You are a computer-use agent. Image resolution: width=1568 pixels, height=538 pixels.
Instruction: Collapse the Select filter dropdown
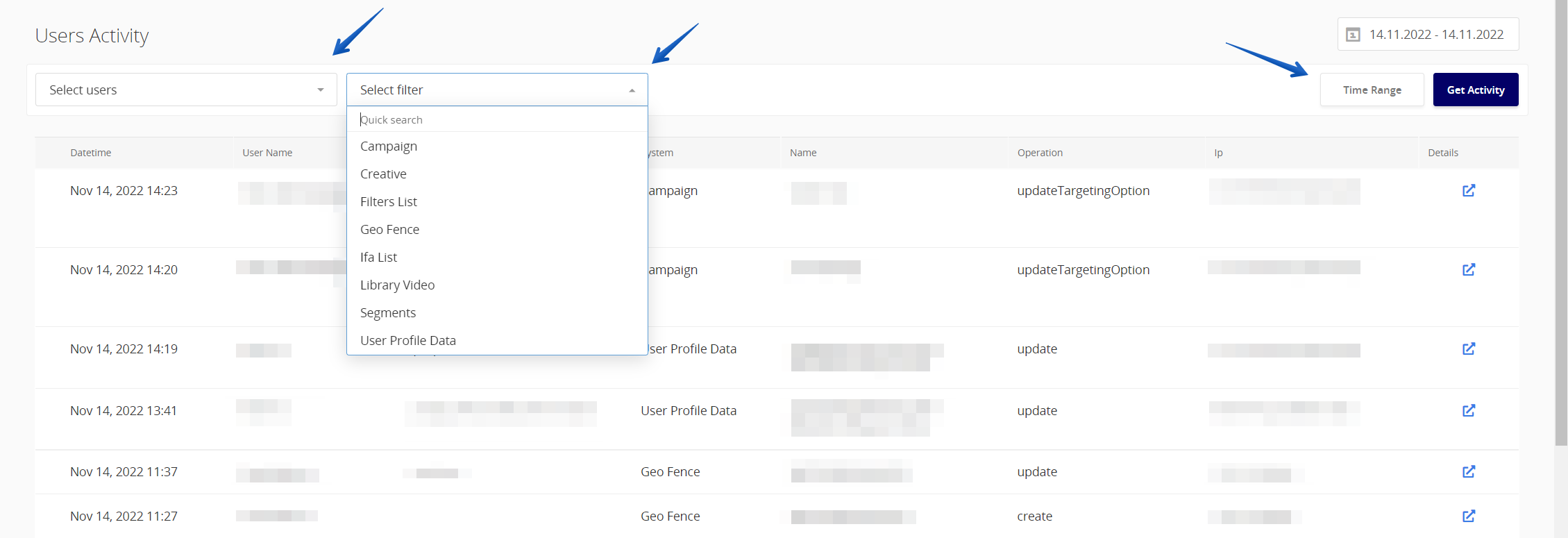[x=497, y=90]
